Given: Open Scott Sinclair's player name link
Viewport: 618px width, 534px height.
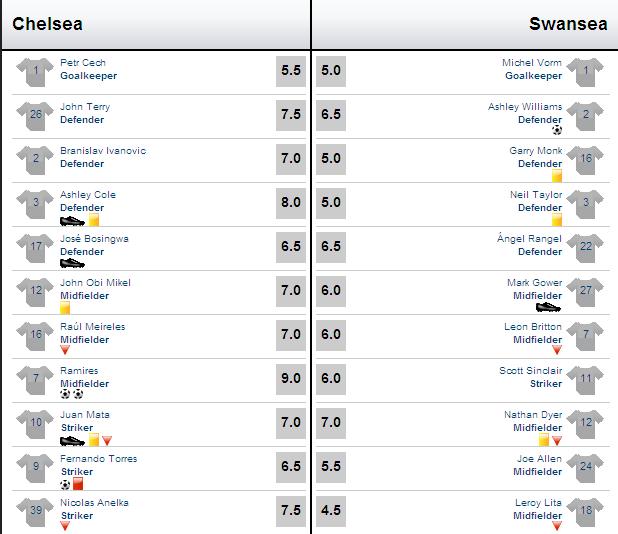Looking at the screenshot, I should [x=531, y=370].
